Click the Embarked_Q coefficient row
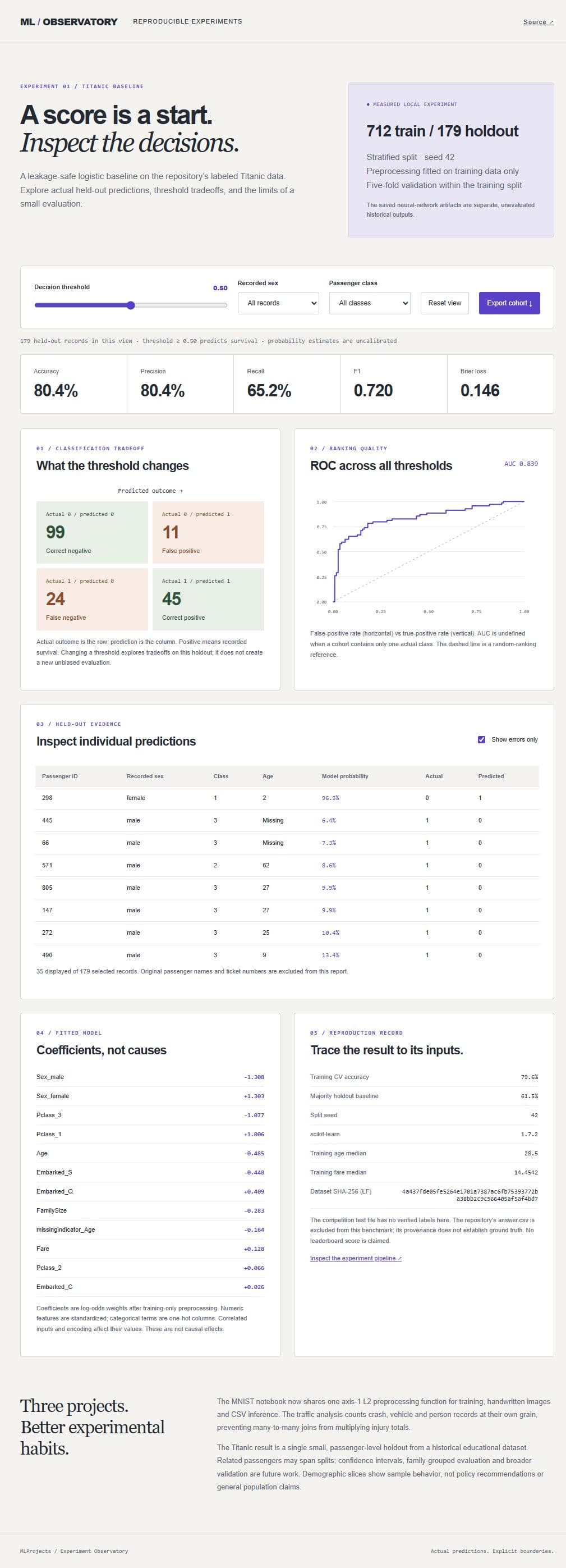 coord(150,1192)
